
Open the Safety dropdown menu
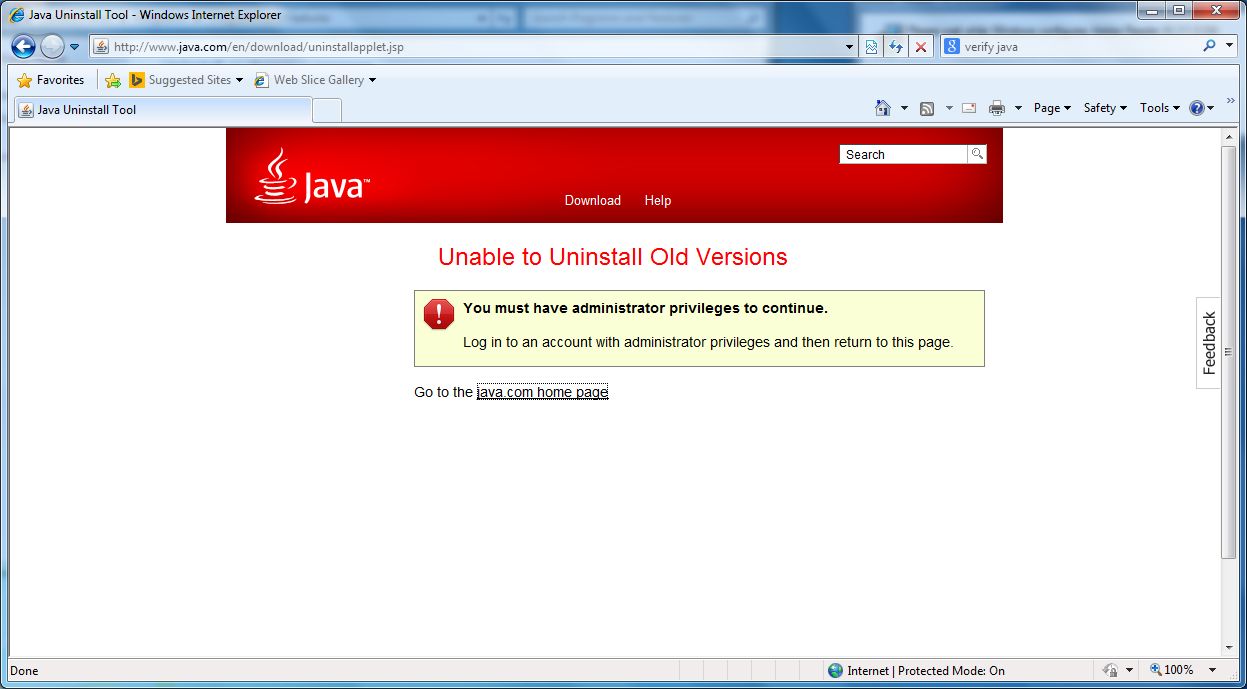1105,108
